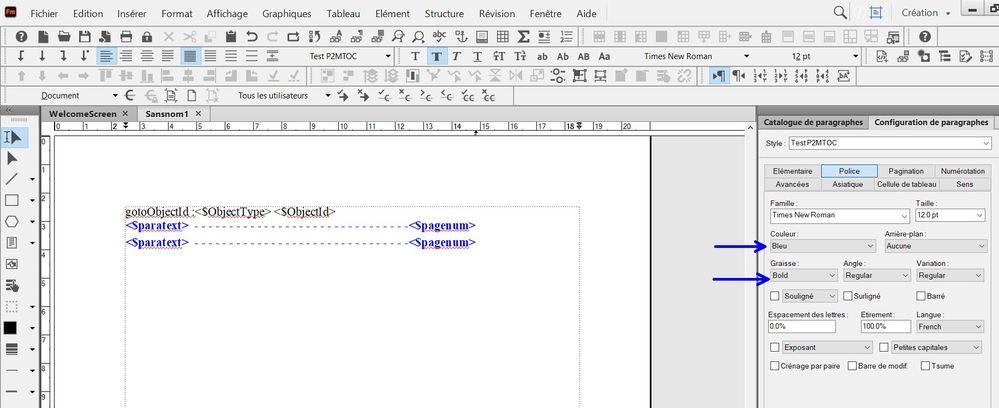Select the Polygon hexagon tool
Viewport: 999px width, 408px height.
[x=11, y=221]
